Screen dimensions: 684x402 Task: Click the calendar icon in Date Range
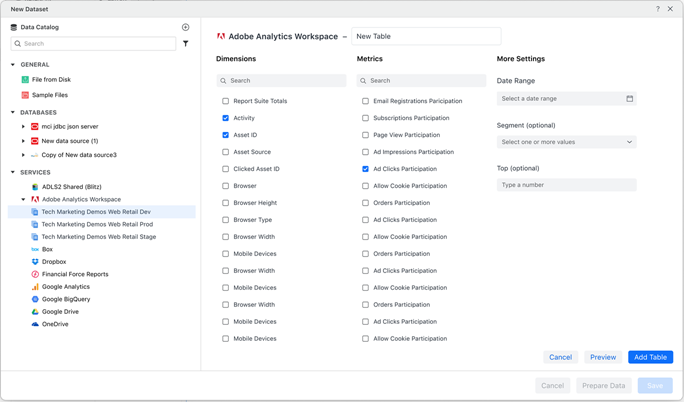point(629,99)
